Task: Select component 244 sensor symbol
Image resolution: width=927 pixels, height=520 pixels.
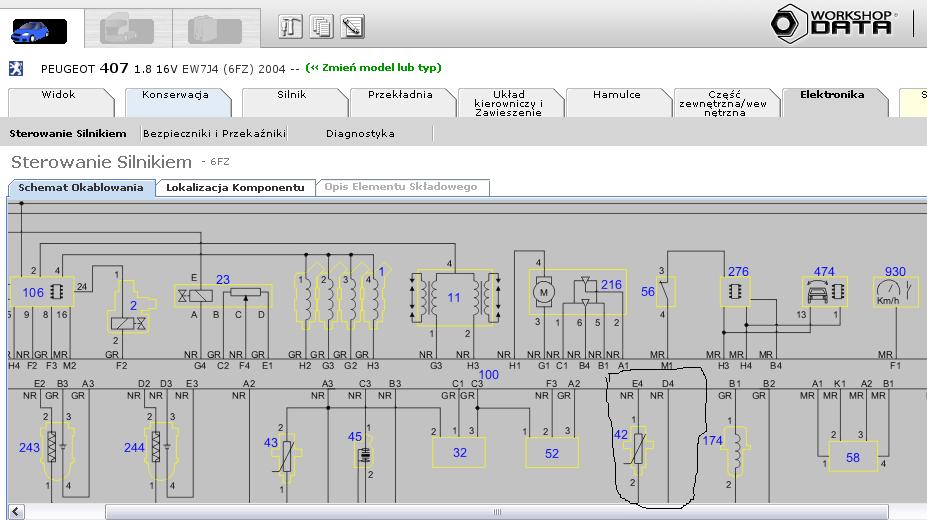Action: pos(160,450)
